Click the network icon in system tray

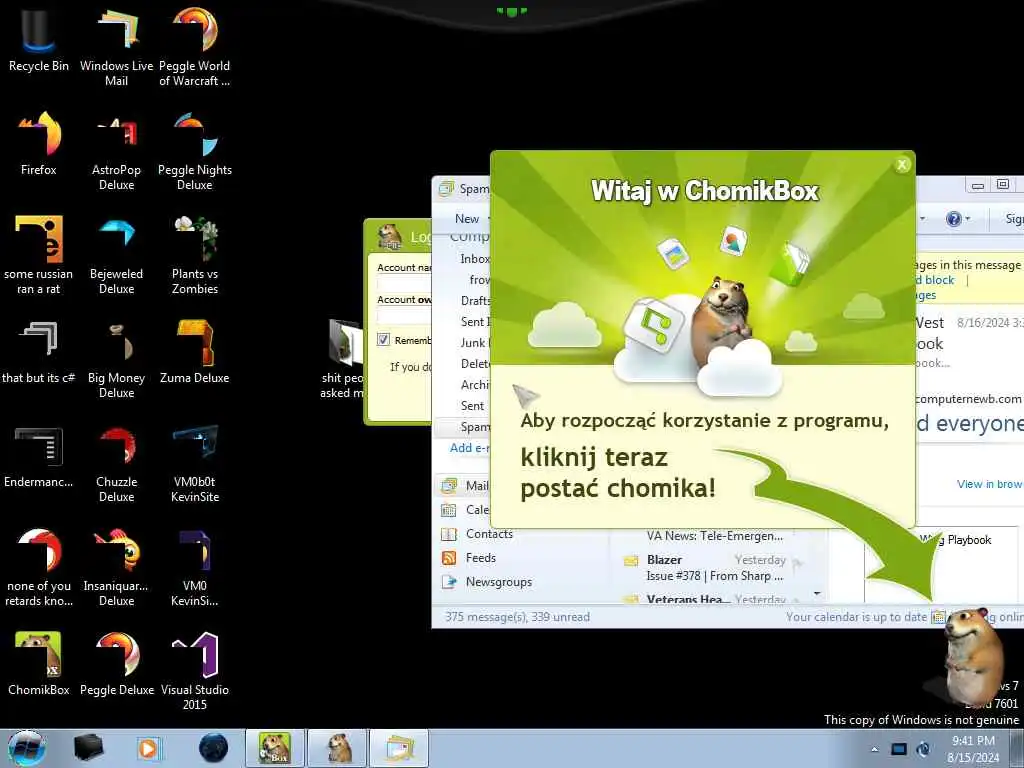[x=899, y=749]
